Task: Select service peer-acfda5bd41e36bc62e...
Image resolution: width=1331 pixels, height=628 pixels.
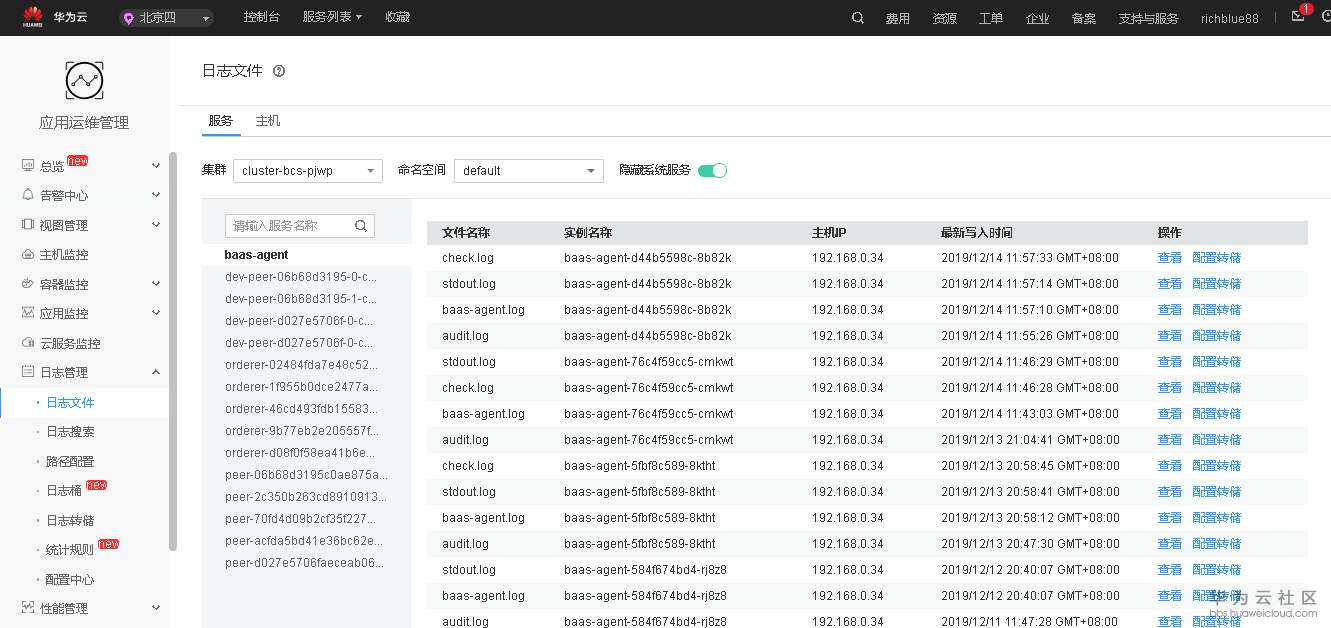Action: coord(305,541)
